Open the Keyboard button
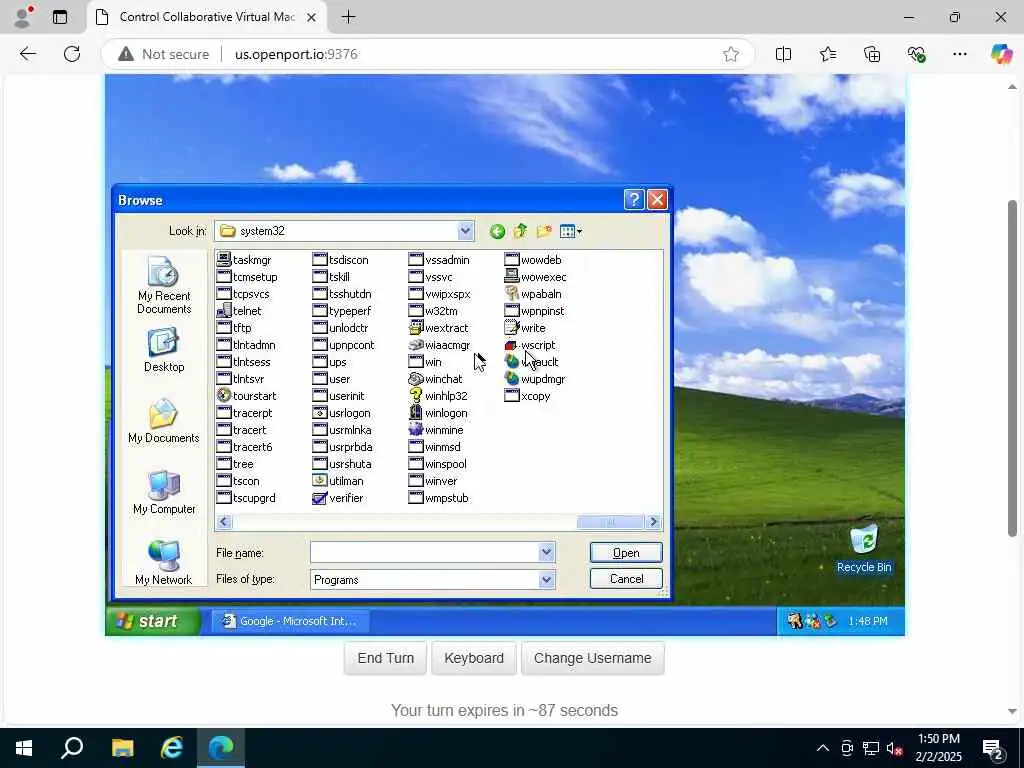This screenshot has width=1024, height=768. (474, 658)
